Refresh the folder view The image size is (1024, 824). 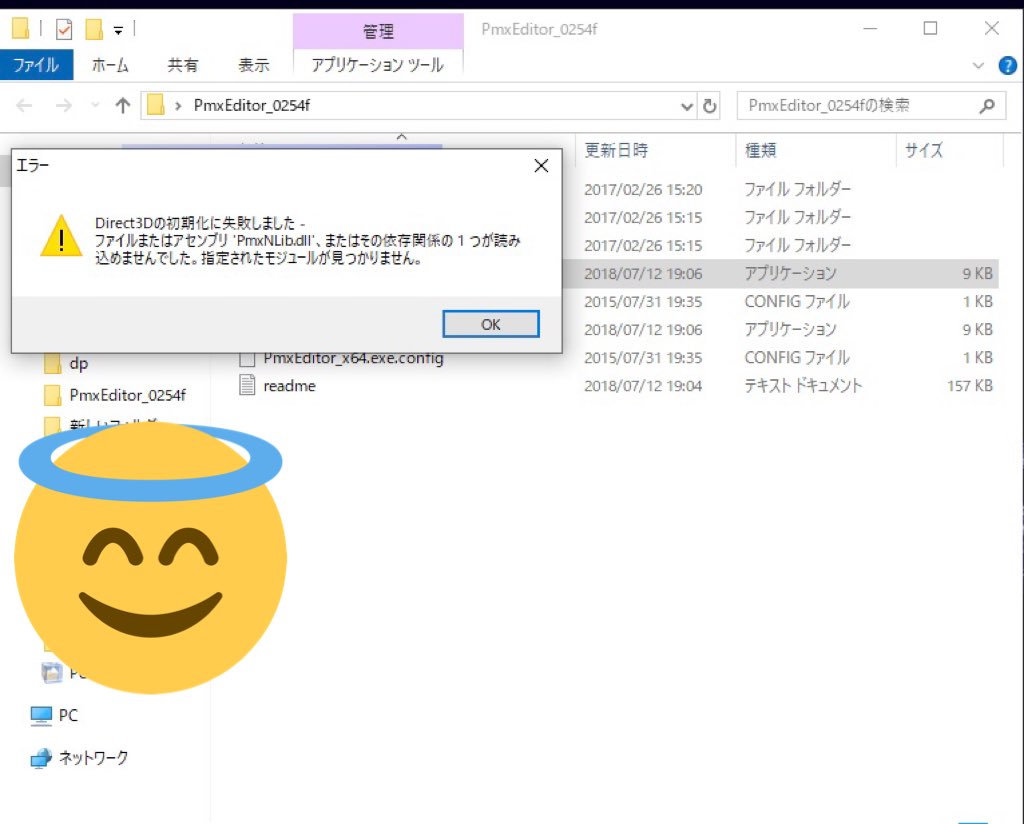click(x=709, y=106)
